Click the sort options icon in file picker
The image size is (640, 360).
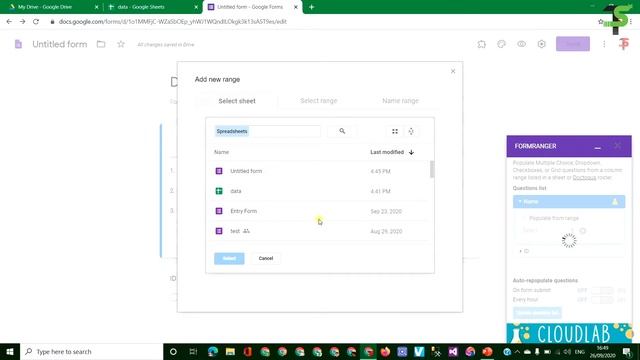pos(411,131)
